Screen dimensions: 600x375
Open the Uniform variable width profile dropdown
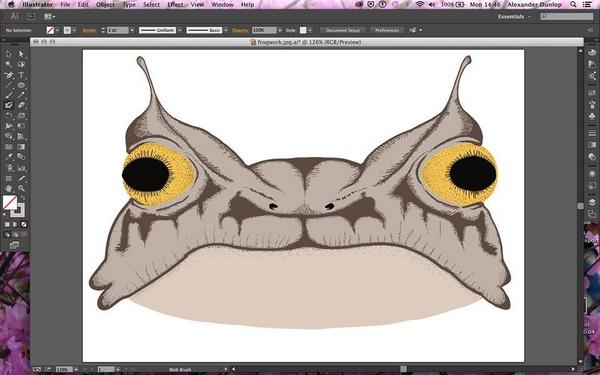(x=179, y=30)
